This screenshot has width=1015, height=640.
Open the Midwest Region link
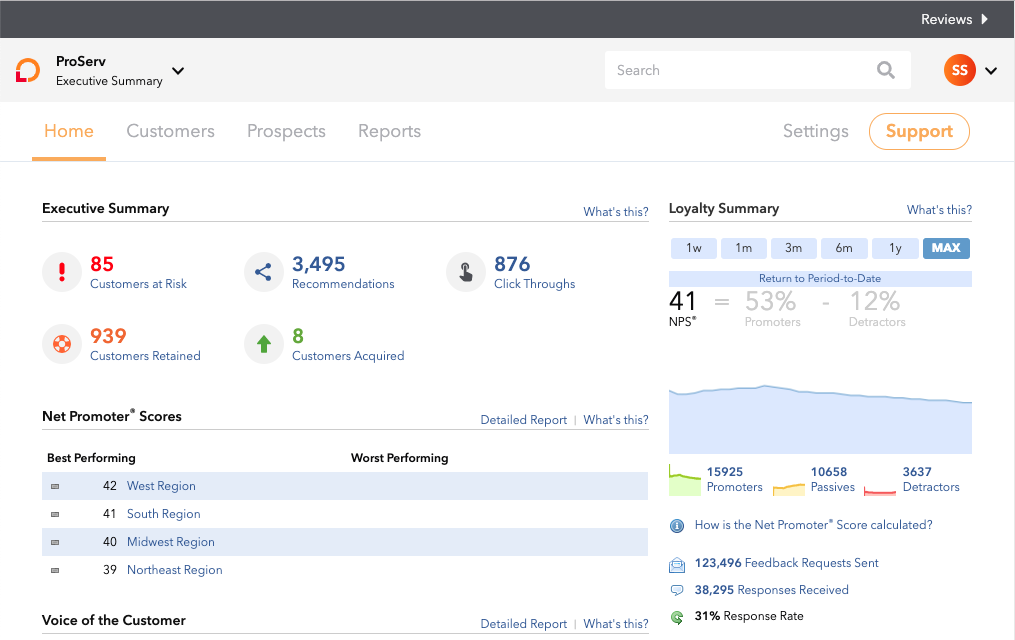[171, 542]
